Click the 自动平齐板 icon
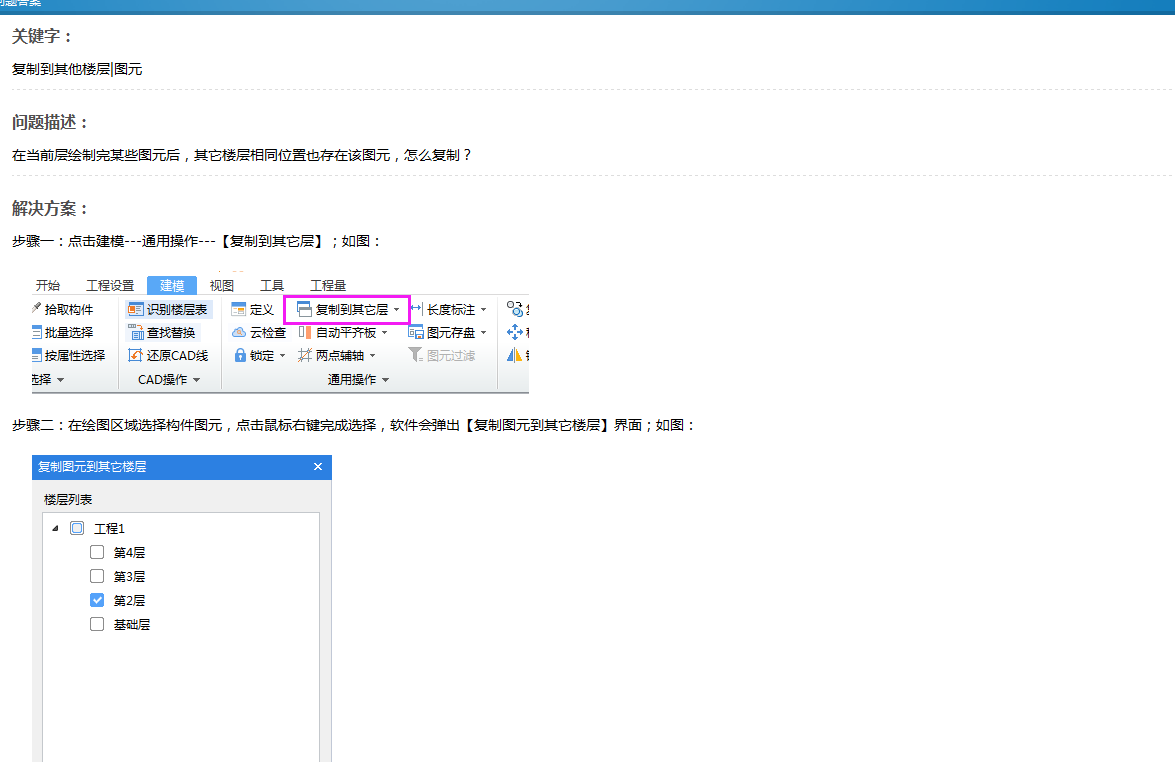The width and height of the screenshot is (1175, 762). tap(305, 332)
